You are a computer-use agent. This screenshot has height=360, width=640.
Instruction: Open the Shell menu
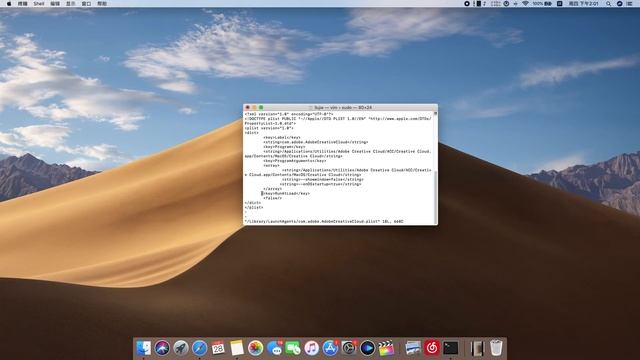click(39, 4)
